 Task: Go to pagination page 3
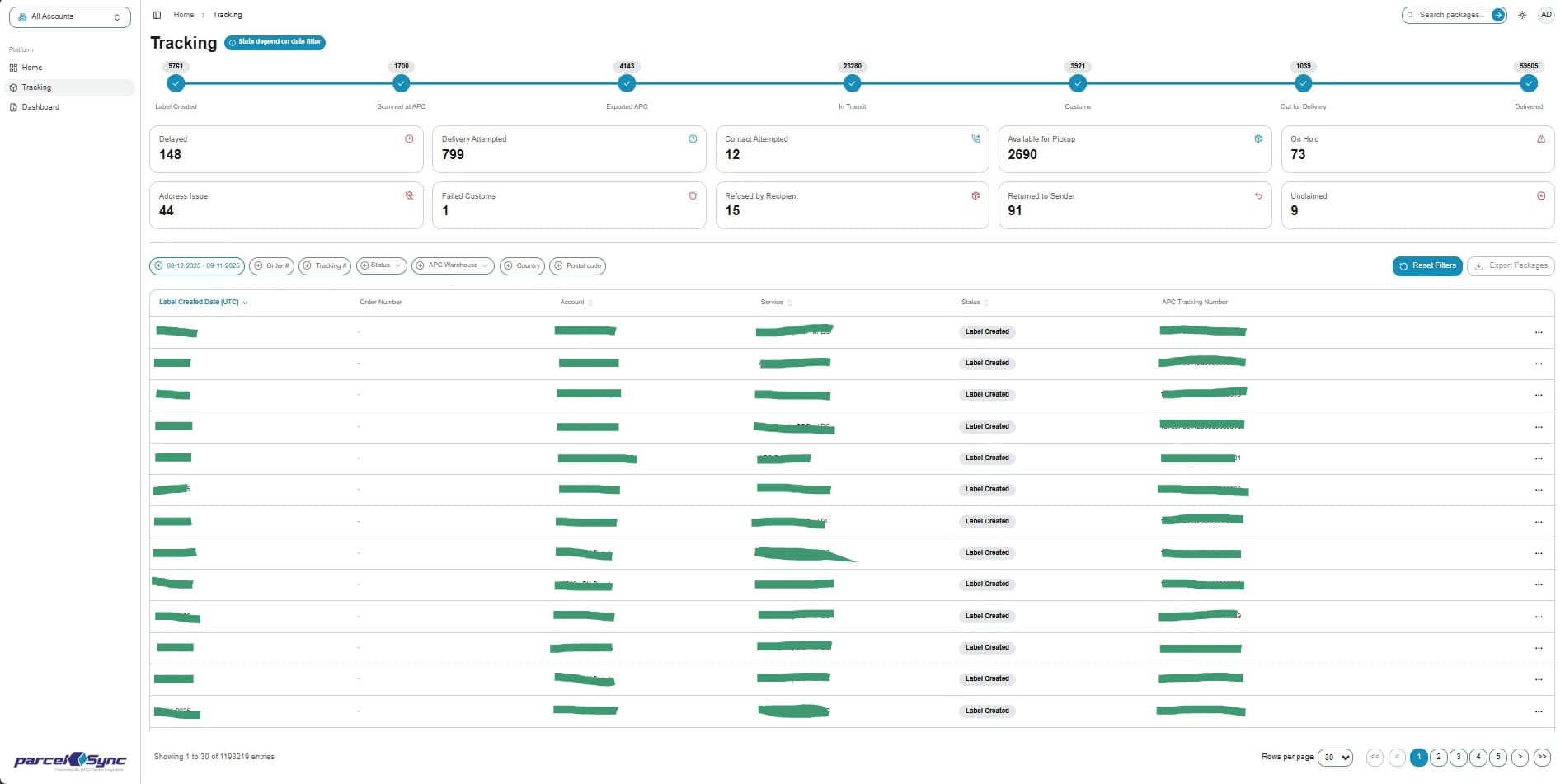click(1459, 757)
